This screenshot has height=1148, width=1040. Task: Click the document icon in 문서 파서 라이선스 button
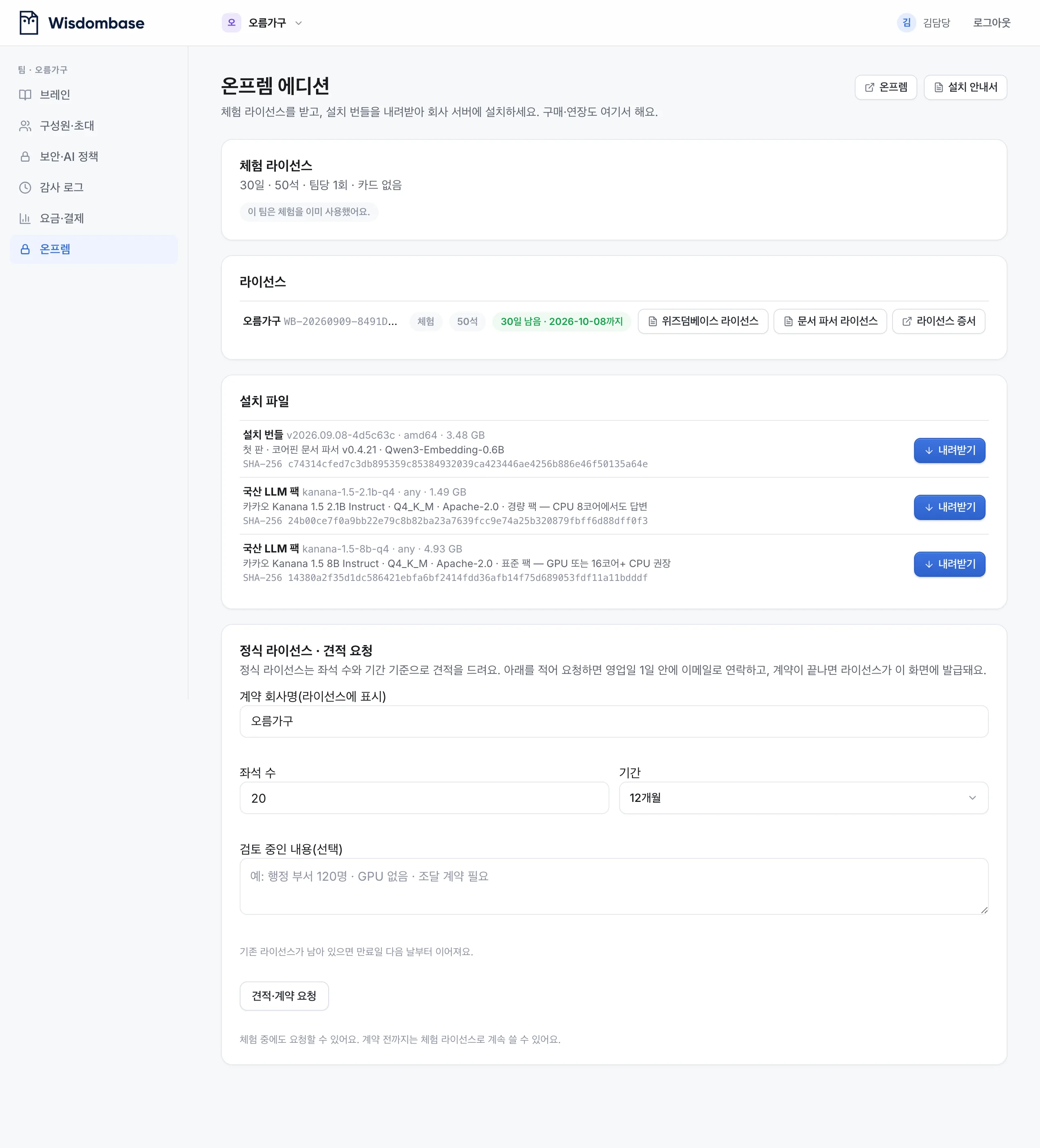788,322
